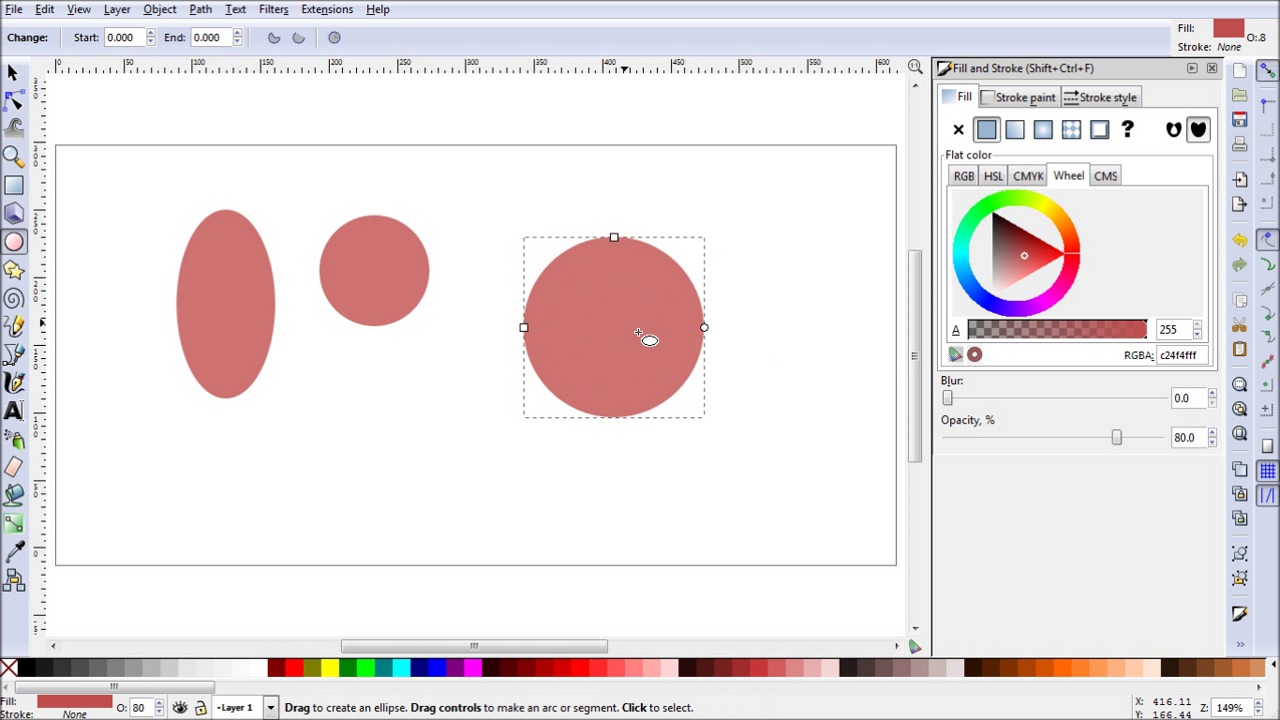Select the Zoom magnifier tool in toolbox
The height and width of the screenshot is (720, 1280).
coord(13,157)
